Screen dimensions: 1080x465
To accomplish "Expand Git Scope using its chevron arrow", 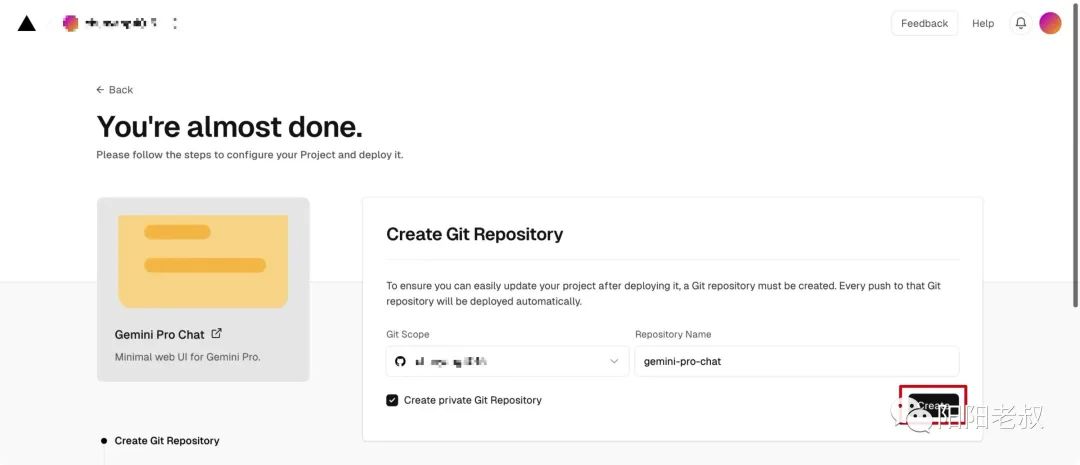I will pyautogui.click(x=614, y=361).
